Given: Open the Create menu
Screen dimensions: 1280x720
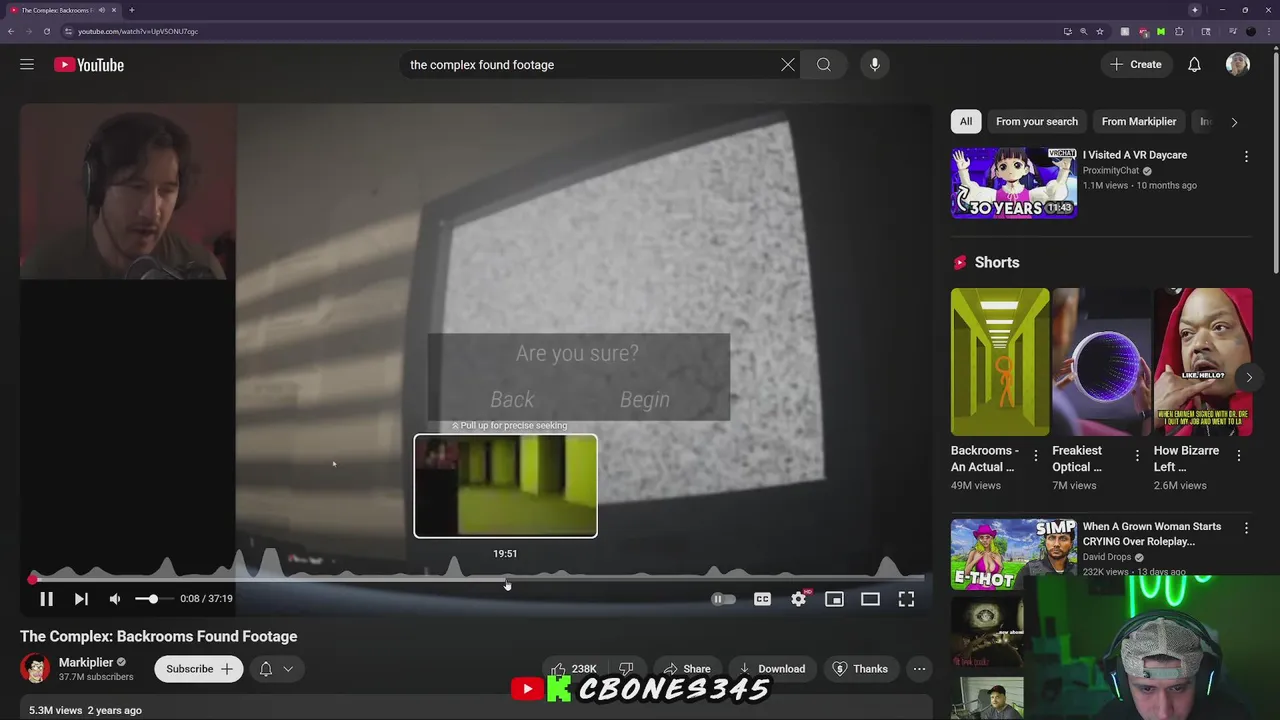Looking at the screenshot, I should point(1136,64).
